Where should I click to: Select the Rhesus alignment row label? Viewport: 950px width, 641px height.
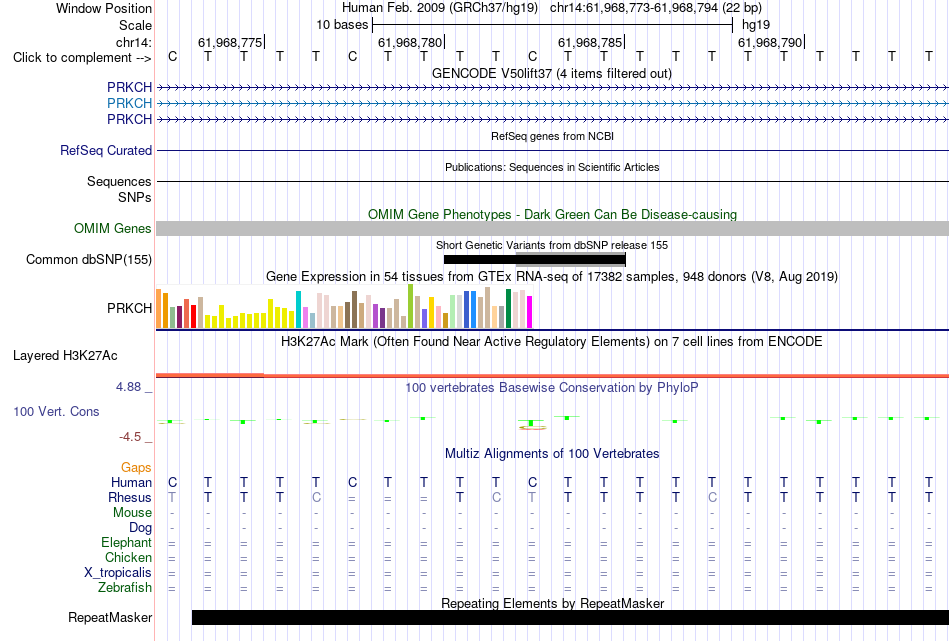click(130, 497)
